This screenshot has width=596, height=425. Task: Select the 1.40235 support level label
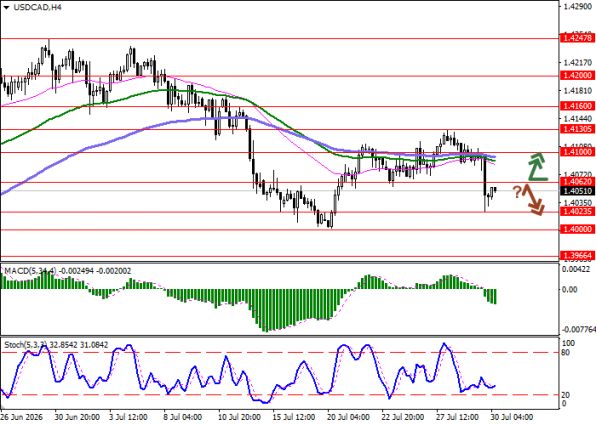pyautogui.click(x=577, y=211)
